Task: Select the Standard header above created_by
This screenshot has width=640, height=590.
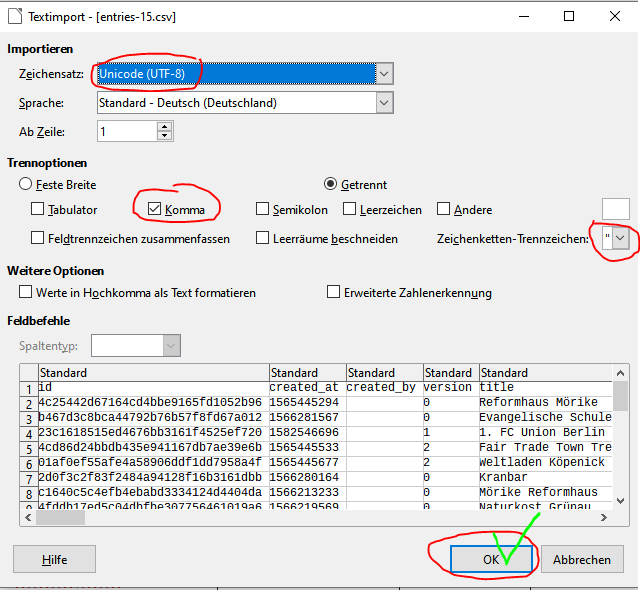Action: pyautogui.click(x=385, y=373)
